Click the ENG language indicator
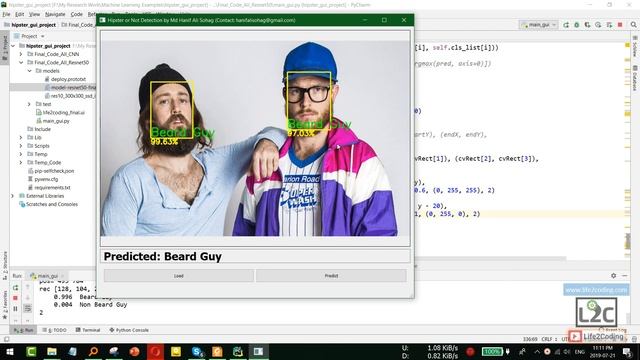The height and width of the screenshot is (360, 640). point(580,351)
